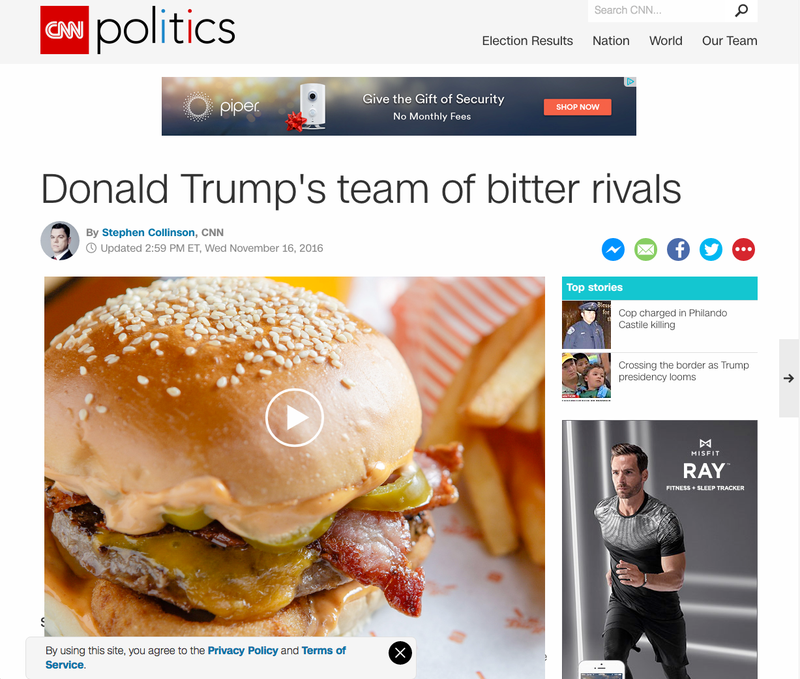The image size is (800, 679).
Task: Click the AdChoices icon on banner
Action: pyautogui.click(x=631, y=82)
